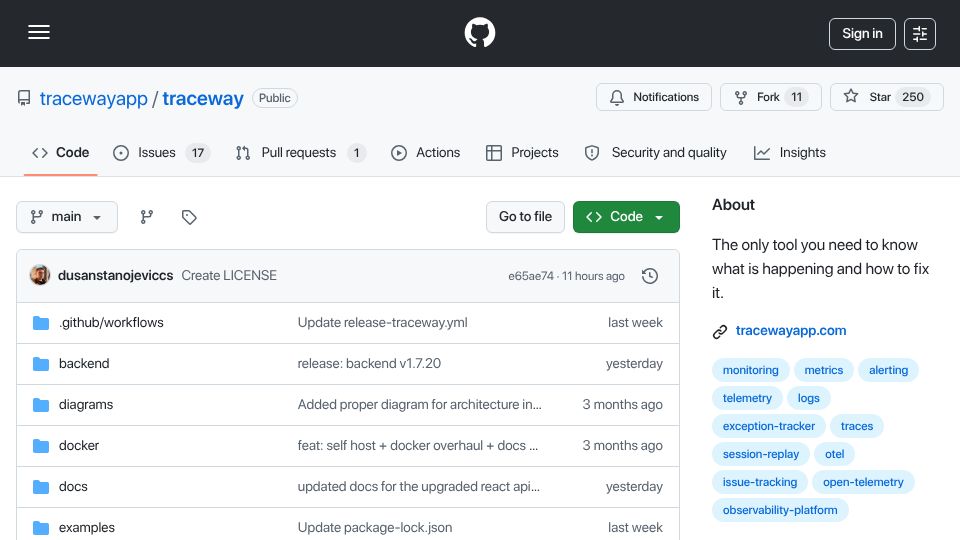Select the logs topic tag
Screen dimensions: 960x540
click(808, 399)
